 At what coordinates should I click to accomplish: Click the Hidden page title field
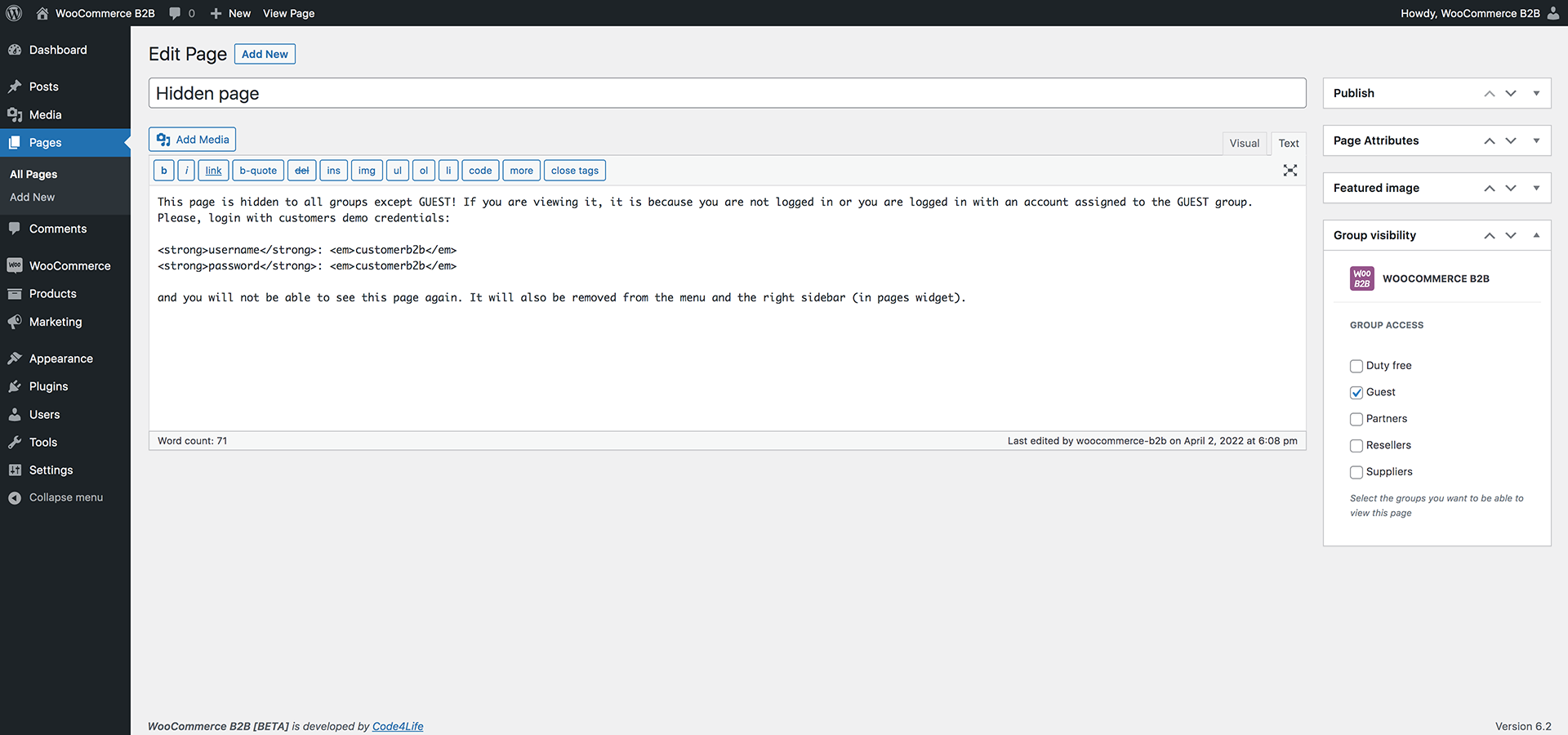(x=727, y=93)
